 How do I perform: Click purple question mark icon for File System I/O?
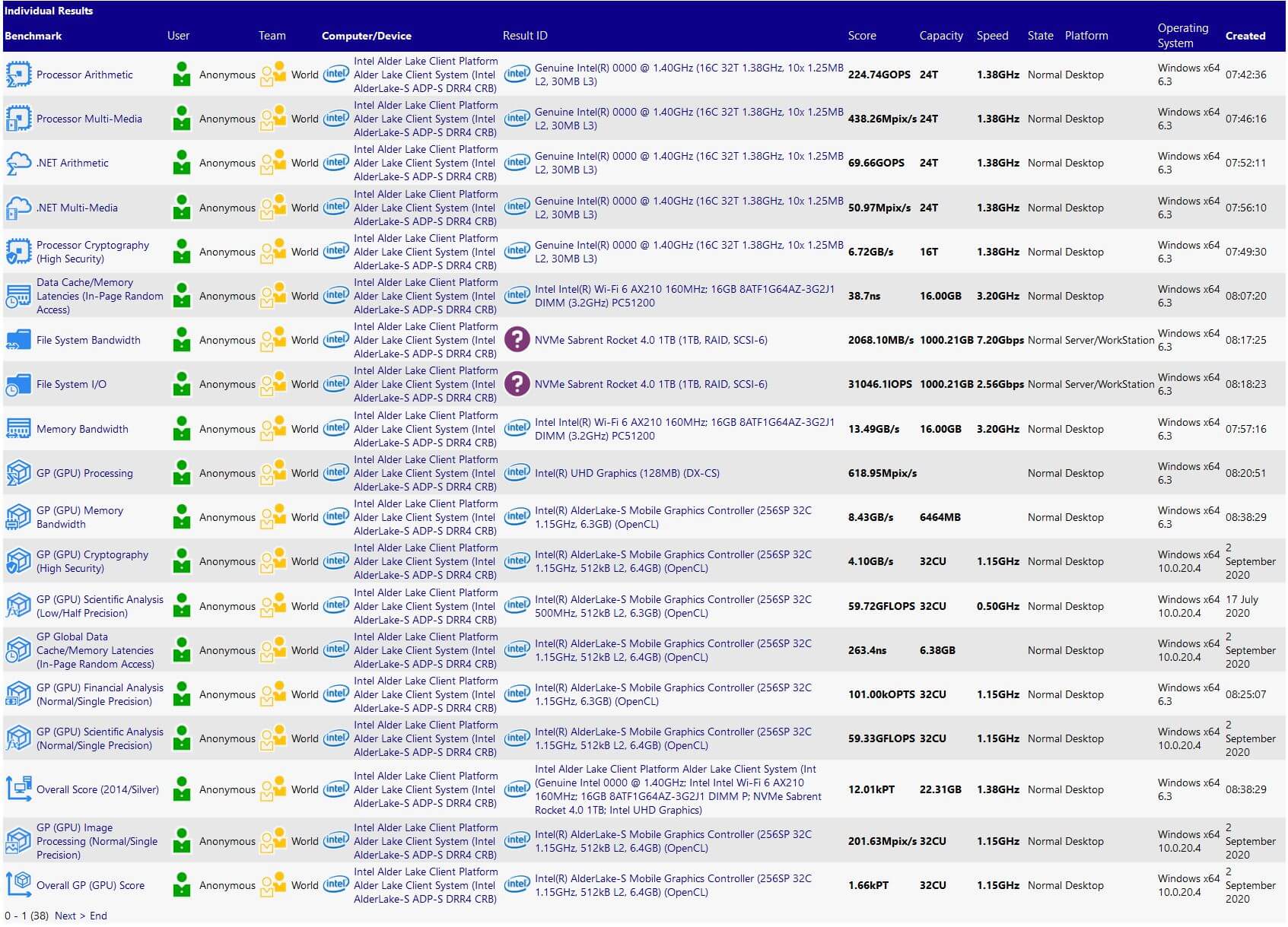click(517, 384)
